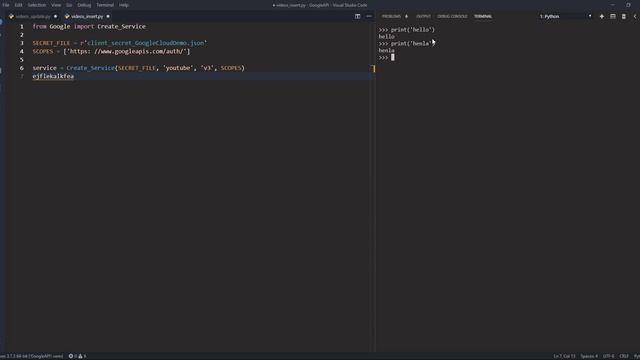Click the terminal prompt input line
The width and height of the screenshot is (640, 360).
tap(387, 58)
